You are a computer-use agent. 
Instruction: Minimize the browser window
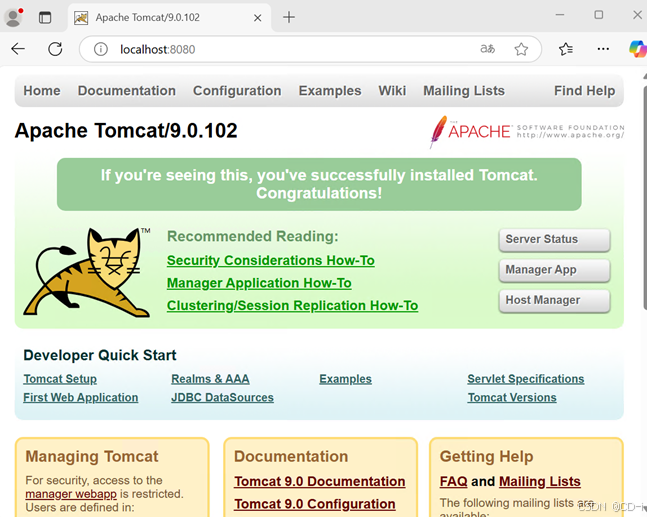(x=560, y=15)
